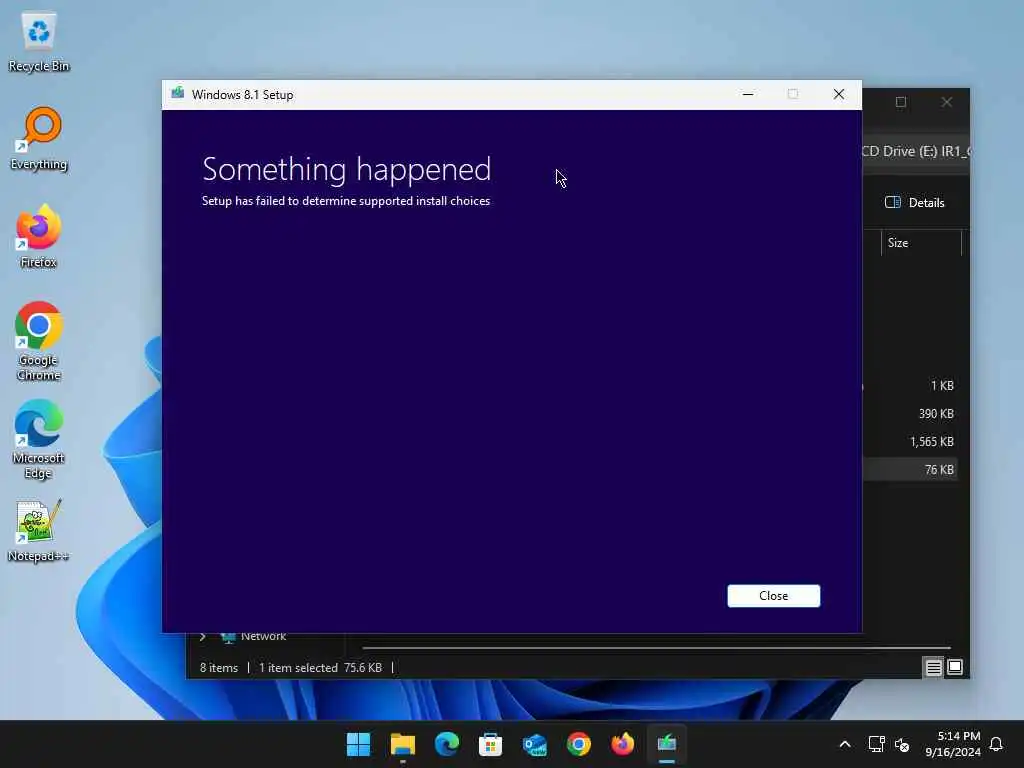The image size is (1024, 768).
Task: Click the muted volume tray icon
Action: tap(902, 744)
